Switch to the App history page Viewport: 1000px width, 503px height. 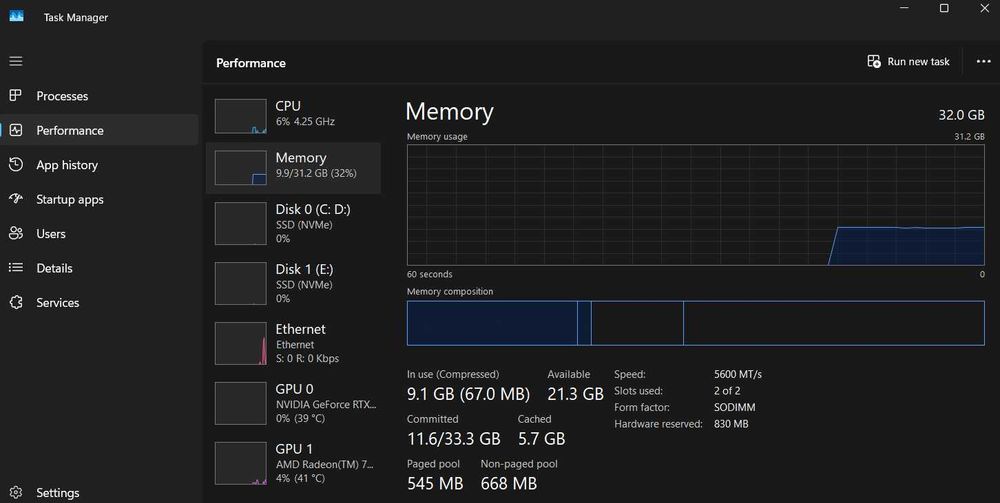67,165
